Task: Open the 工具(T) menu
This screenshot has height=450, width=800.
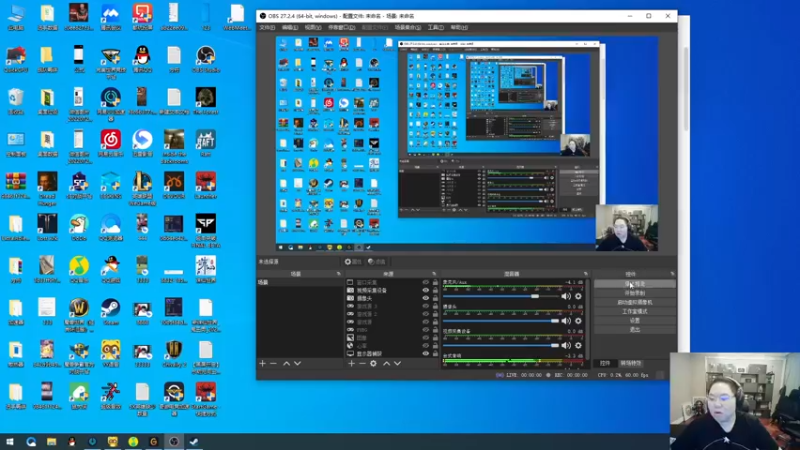Action: click(435, 28)
